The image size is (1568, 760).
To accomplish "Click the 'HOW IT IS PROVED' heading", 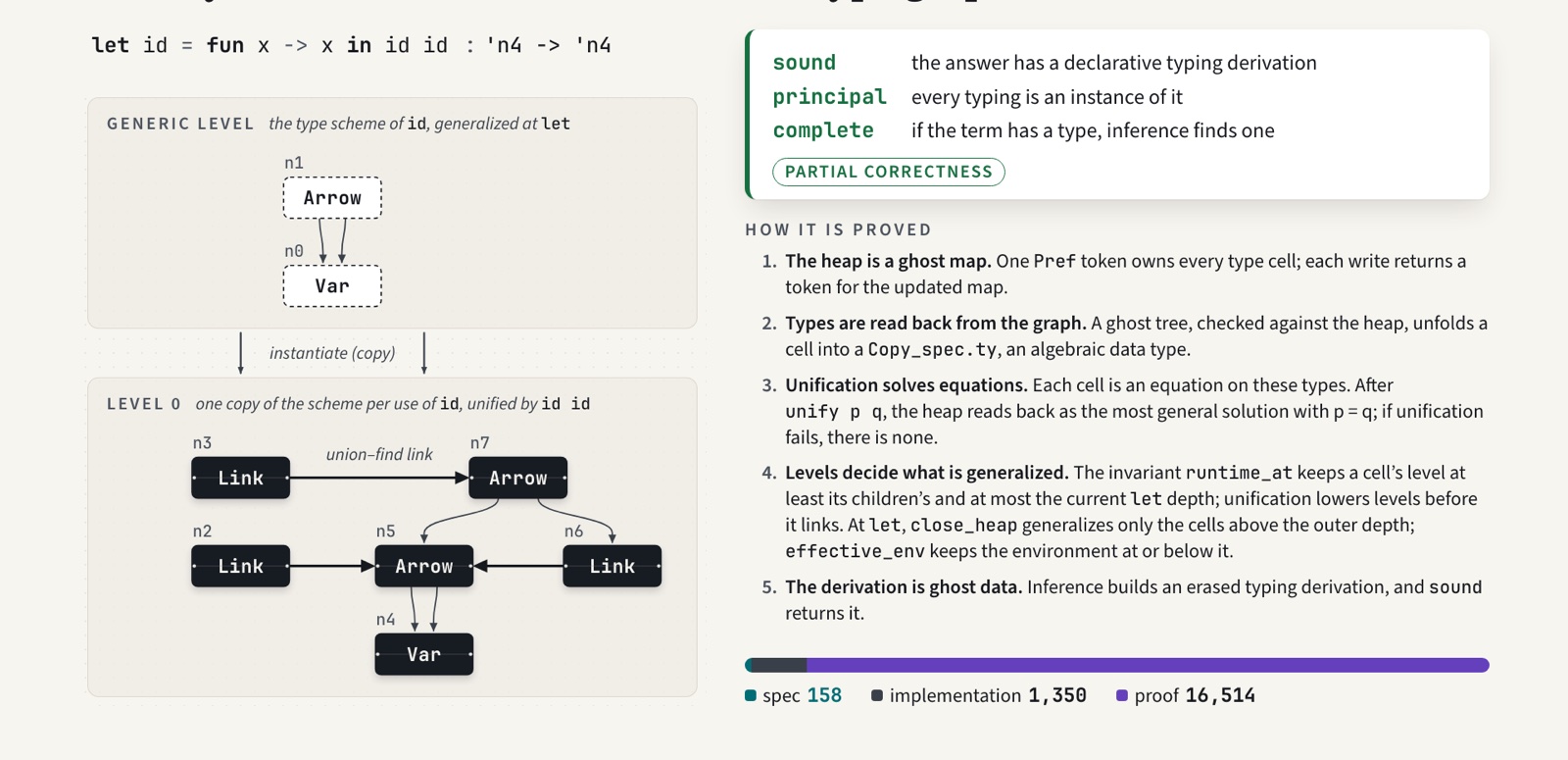I will click(839, 229).
